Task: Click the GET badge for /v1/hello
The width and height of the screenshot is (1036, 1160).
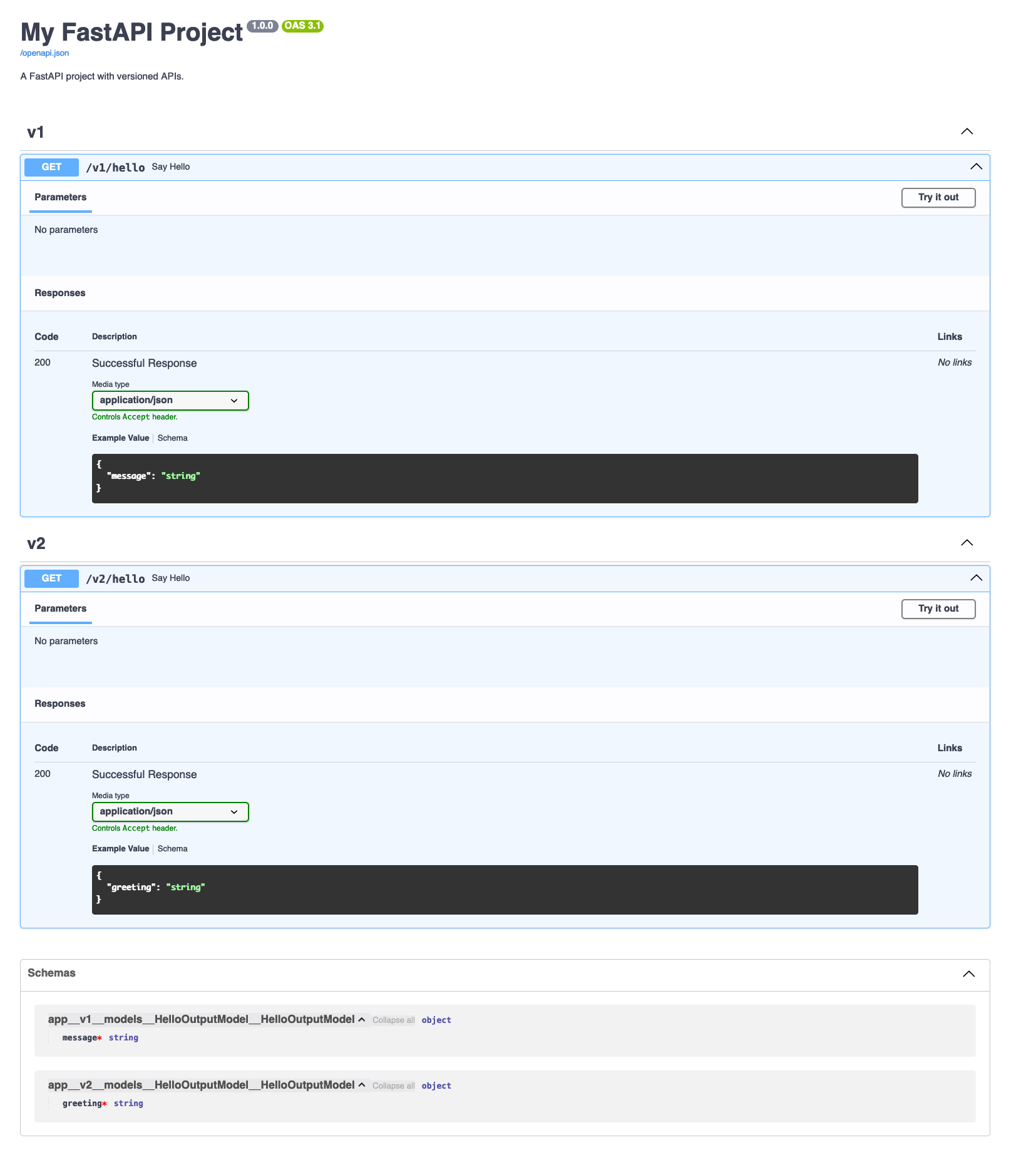Action: point(51,167)
